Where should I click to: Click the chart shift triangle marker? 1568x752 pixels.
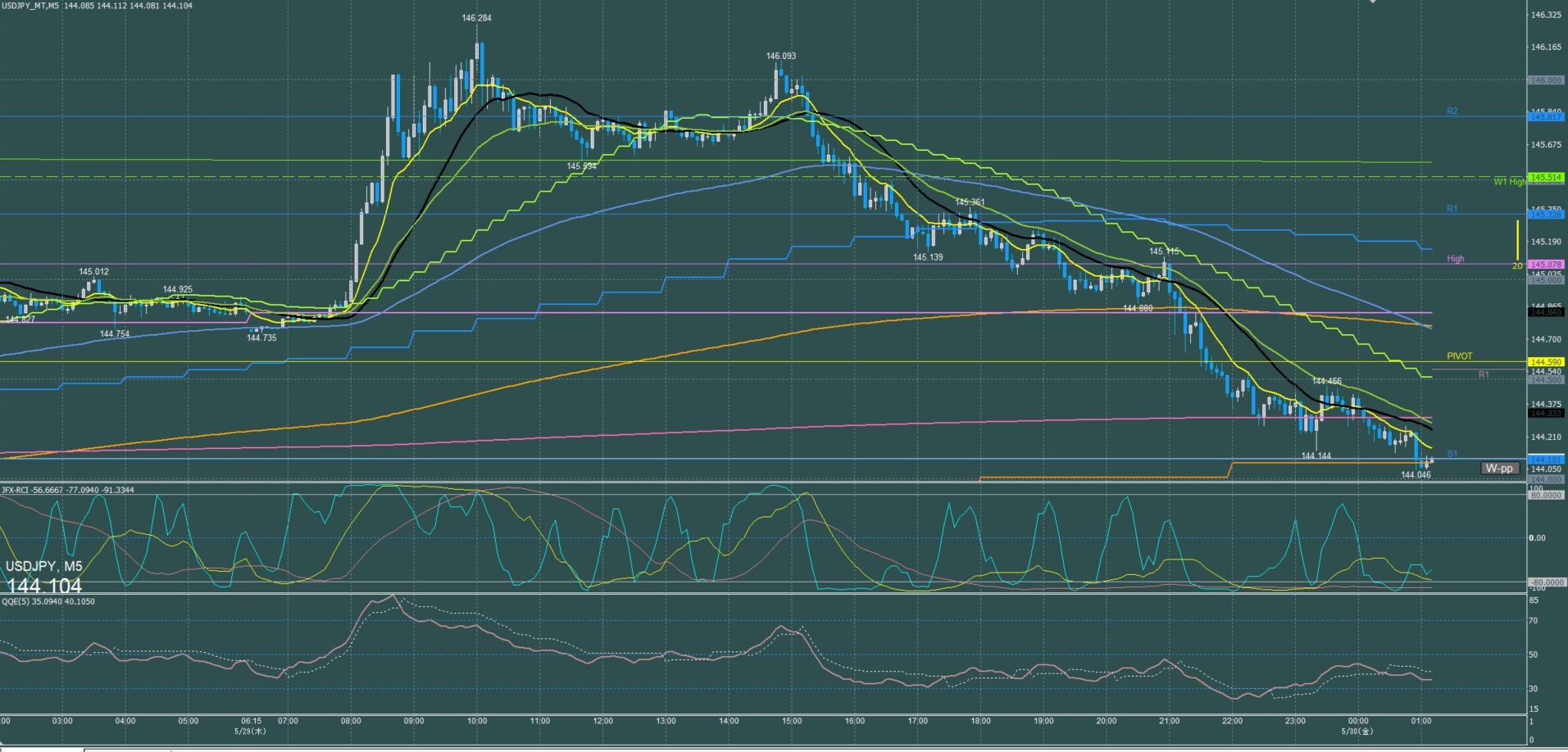[1373, 2]
